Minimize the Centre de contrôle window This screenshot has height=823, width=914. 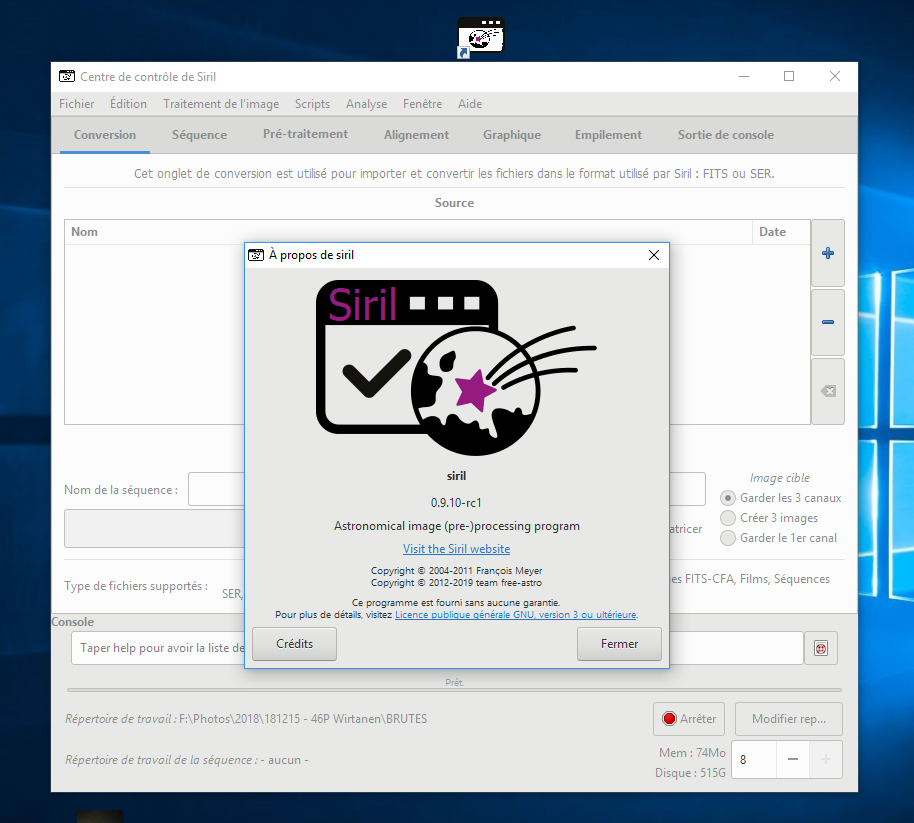click(x=744, y=76)
